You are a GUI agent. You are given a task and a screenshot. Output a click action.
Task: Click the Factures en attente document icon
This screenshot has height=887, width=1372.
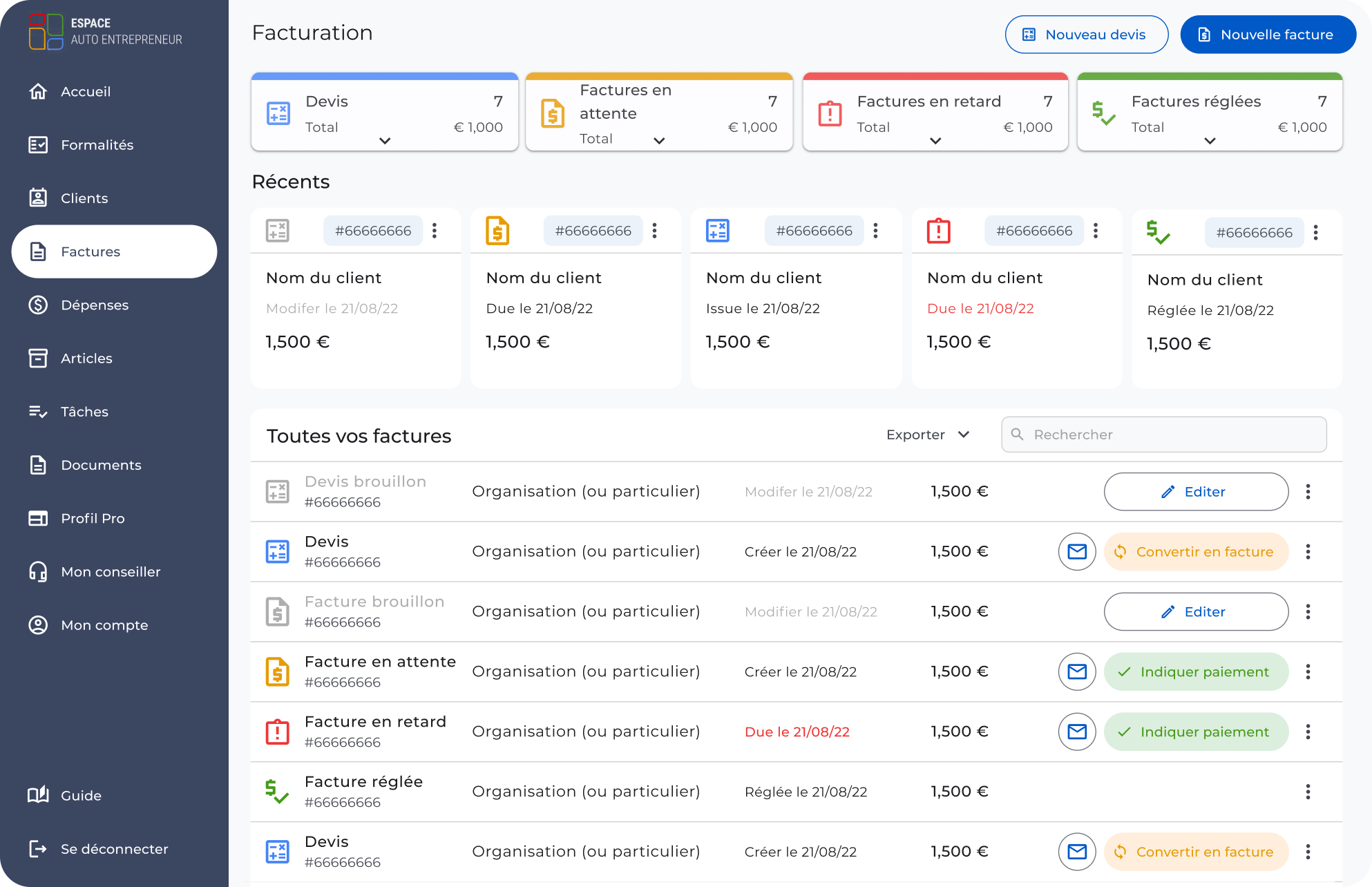(553, 113)
